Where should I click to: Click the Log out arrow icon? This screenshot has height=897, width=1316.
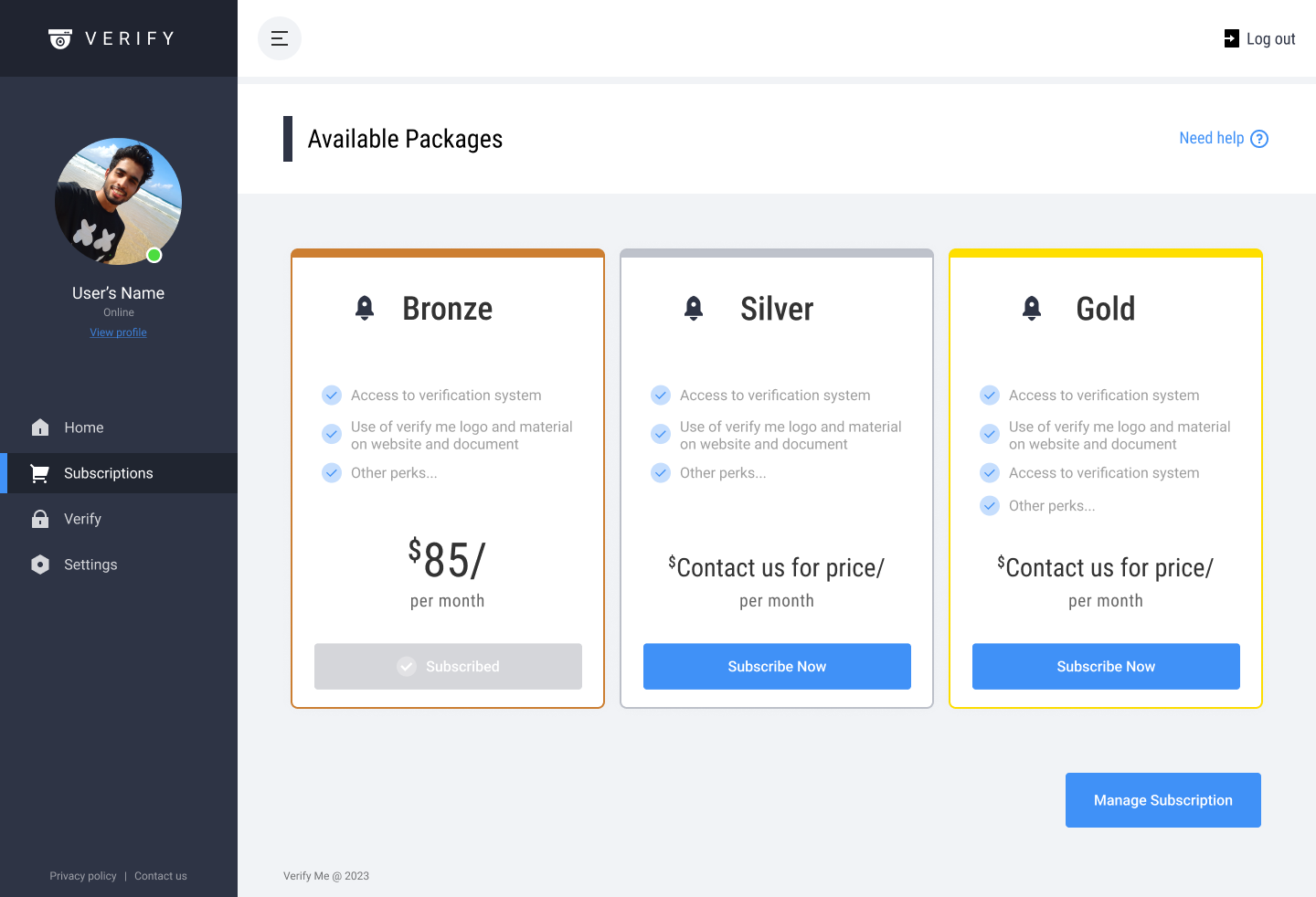[x=1232, y=38]
